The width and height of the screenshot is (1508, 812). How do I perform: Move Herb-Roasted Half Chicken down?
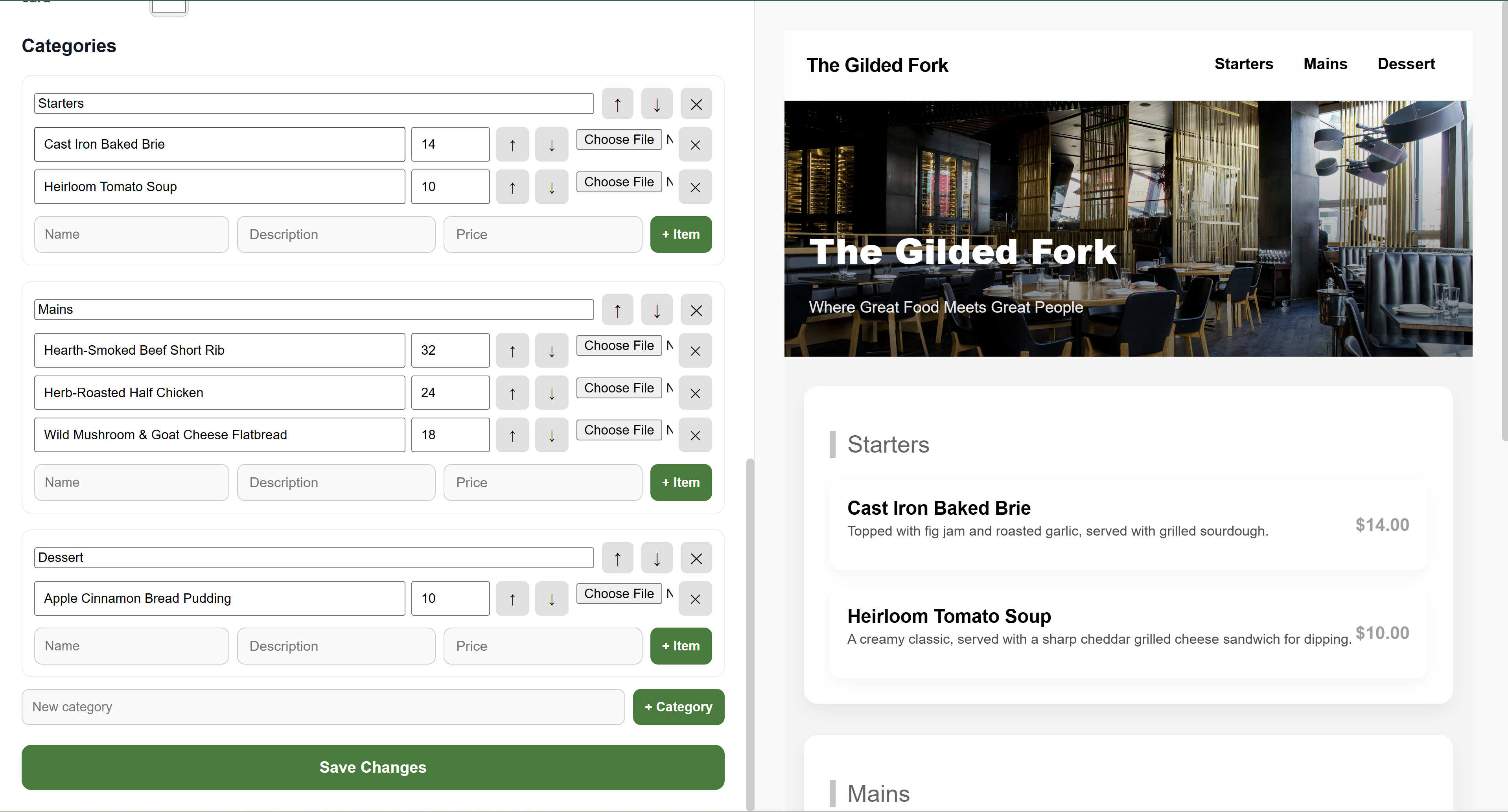pyautogui.click(x=551, y=393)
